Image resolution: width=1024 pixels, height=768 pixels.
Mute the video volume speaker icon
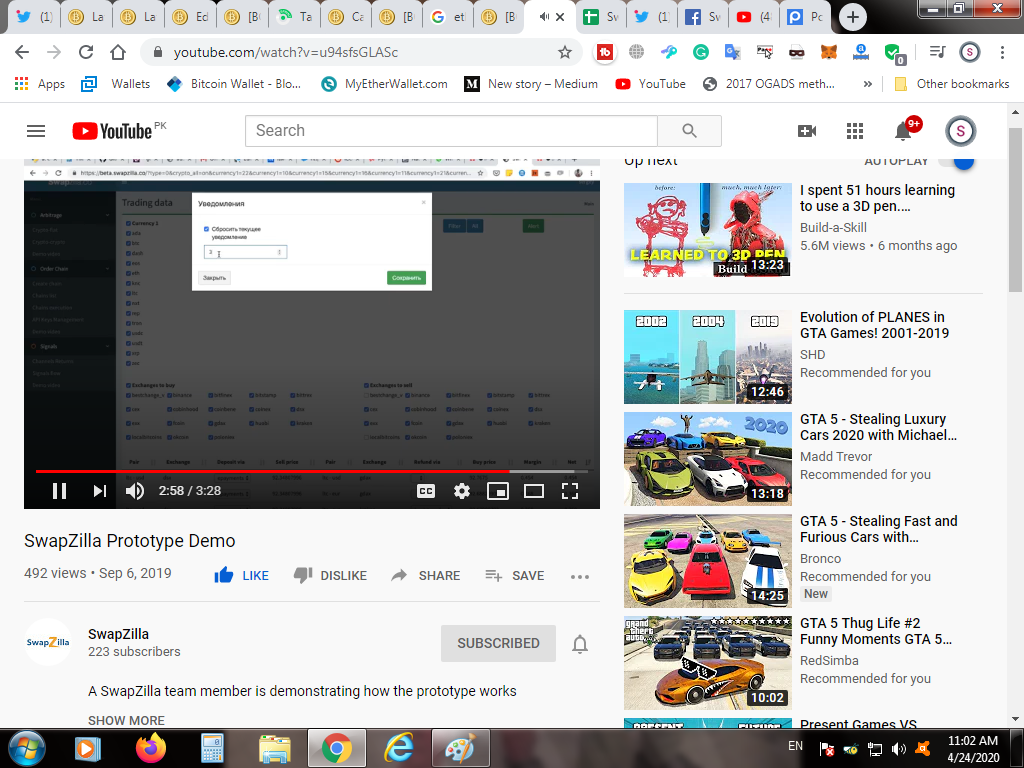[135, 490]
